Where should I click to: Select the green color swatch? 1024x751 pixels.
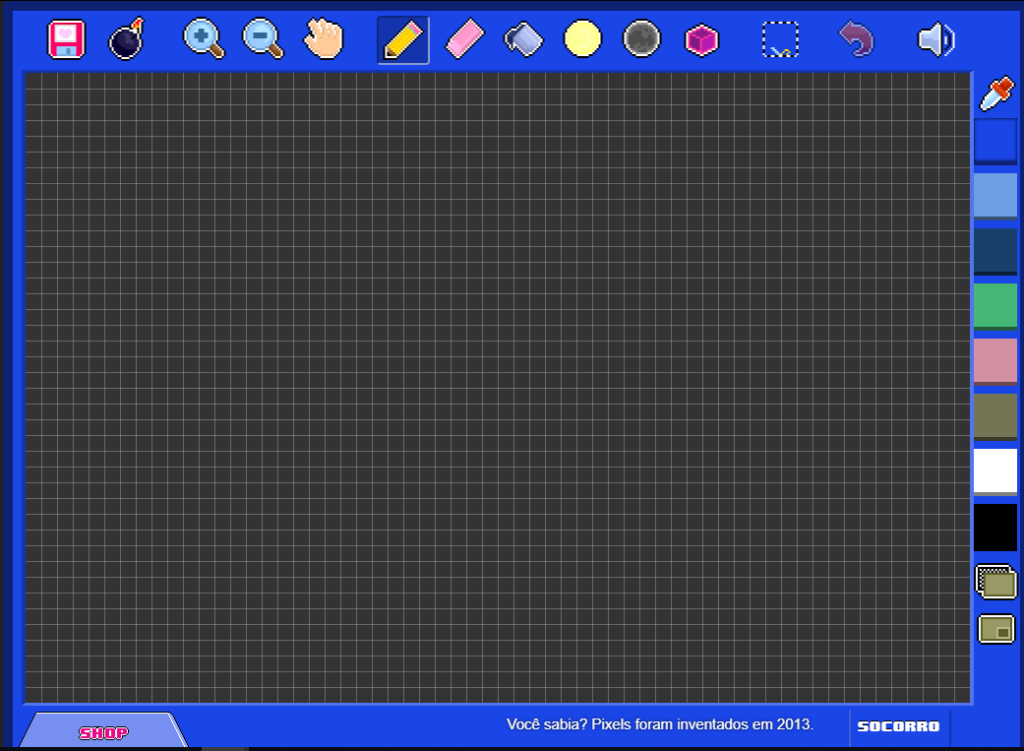tap(995, 305)
